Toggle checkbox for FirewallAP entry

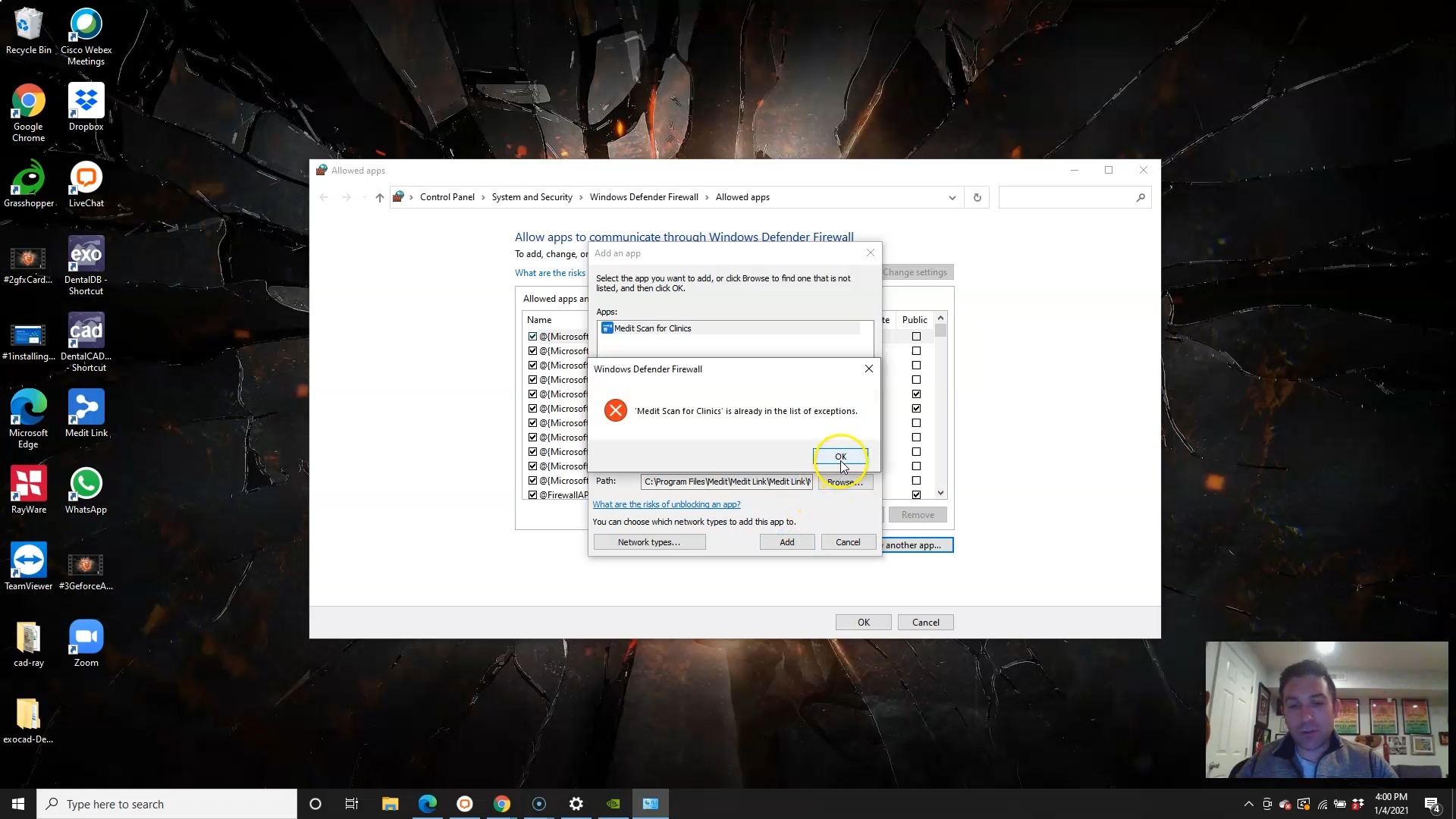tap(533, 495)
